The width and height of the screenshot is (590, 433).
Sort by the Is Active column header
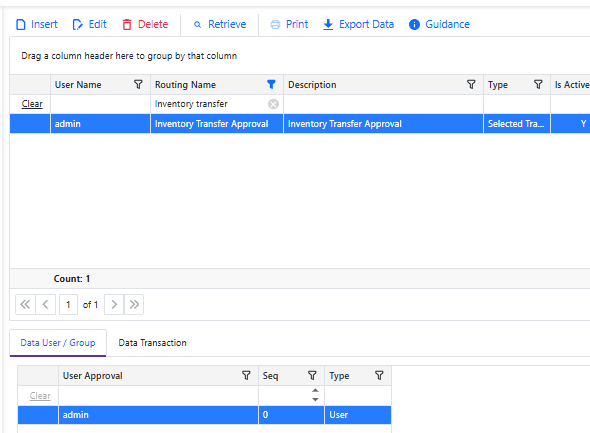(x=572, y=85)
